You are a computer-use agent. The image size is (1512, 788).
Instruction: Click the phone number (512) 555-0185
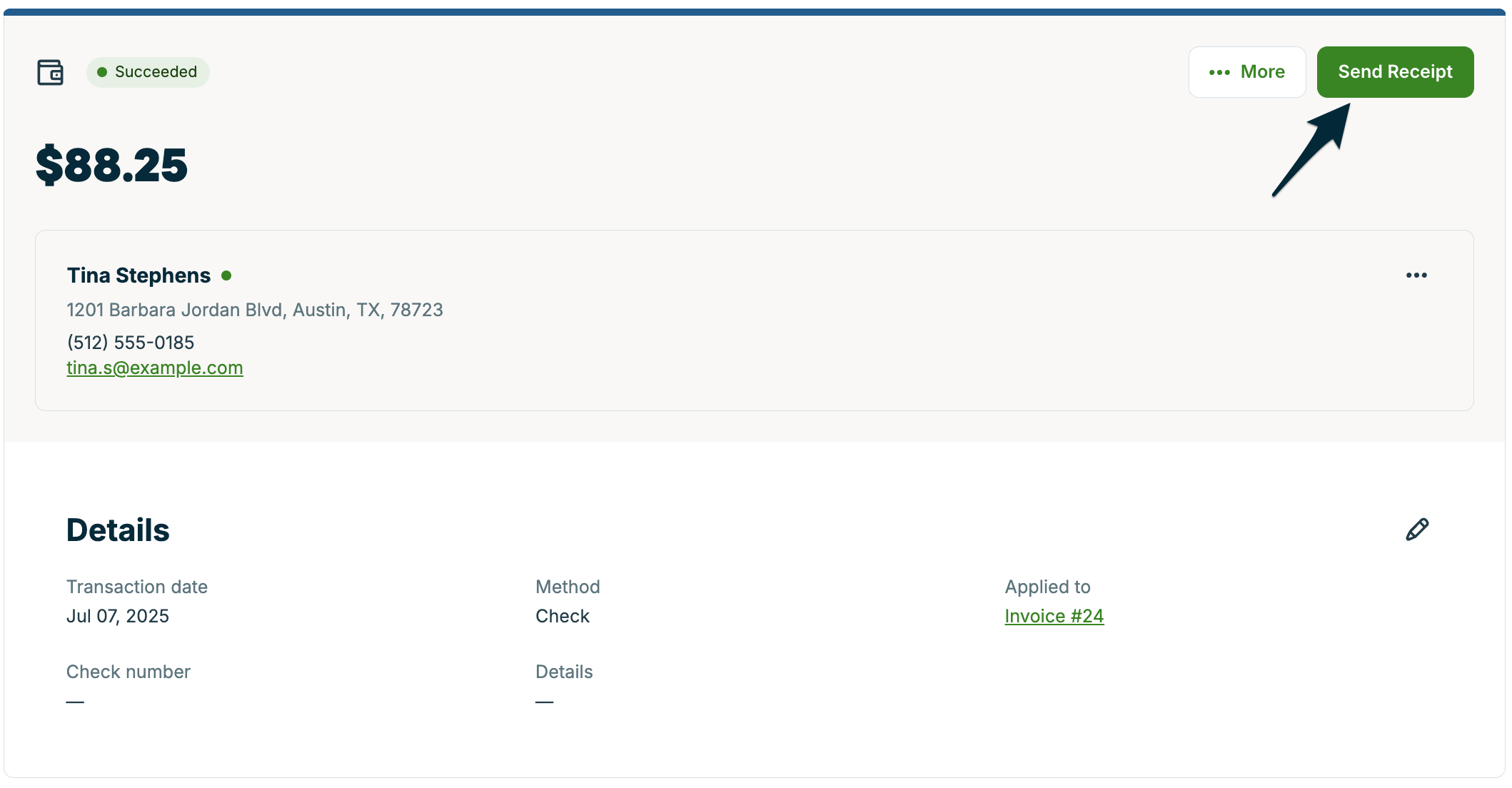pyautogui.click(x=131, y=343)
